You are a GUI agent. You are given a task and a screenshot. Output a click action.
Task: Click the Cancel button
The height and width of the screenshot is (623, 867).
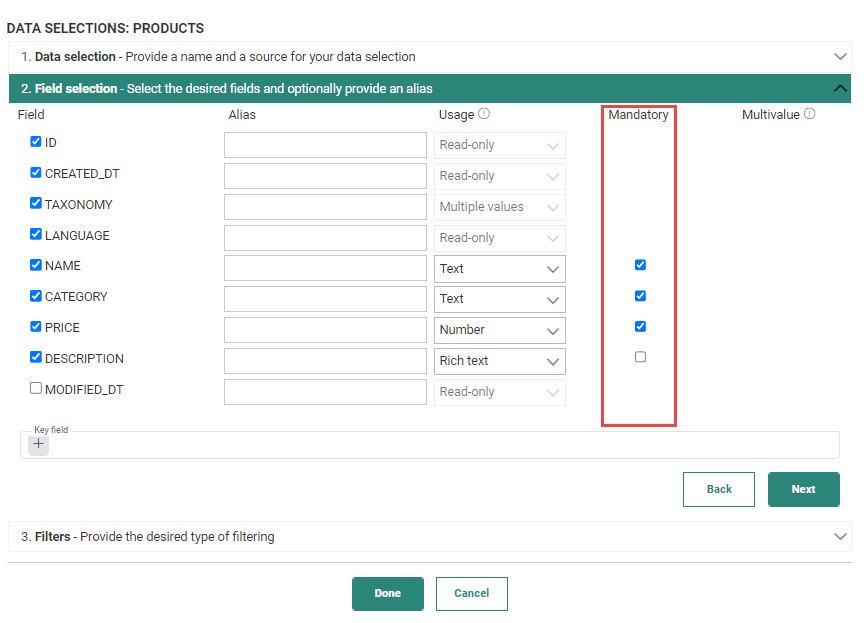click(471, 593)
